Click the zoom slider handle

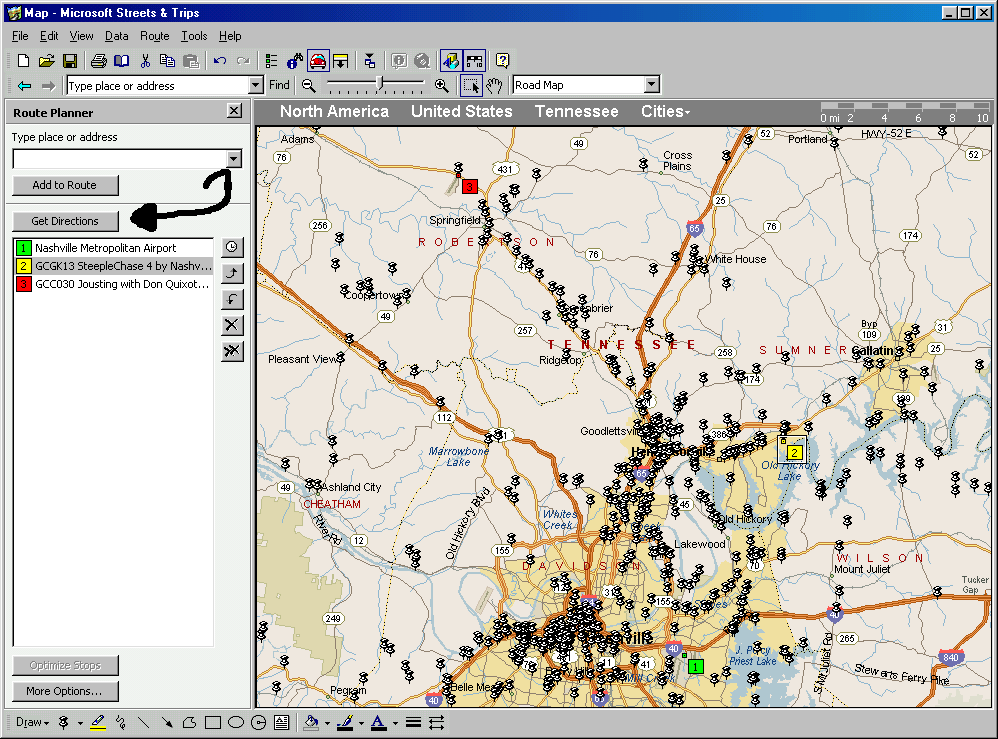coord(380,84)
